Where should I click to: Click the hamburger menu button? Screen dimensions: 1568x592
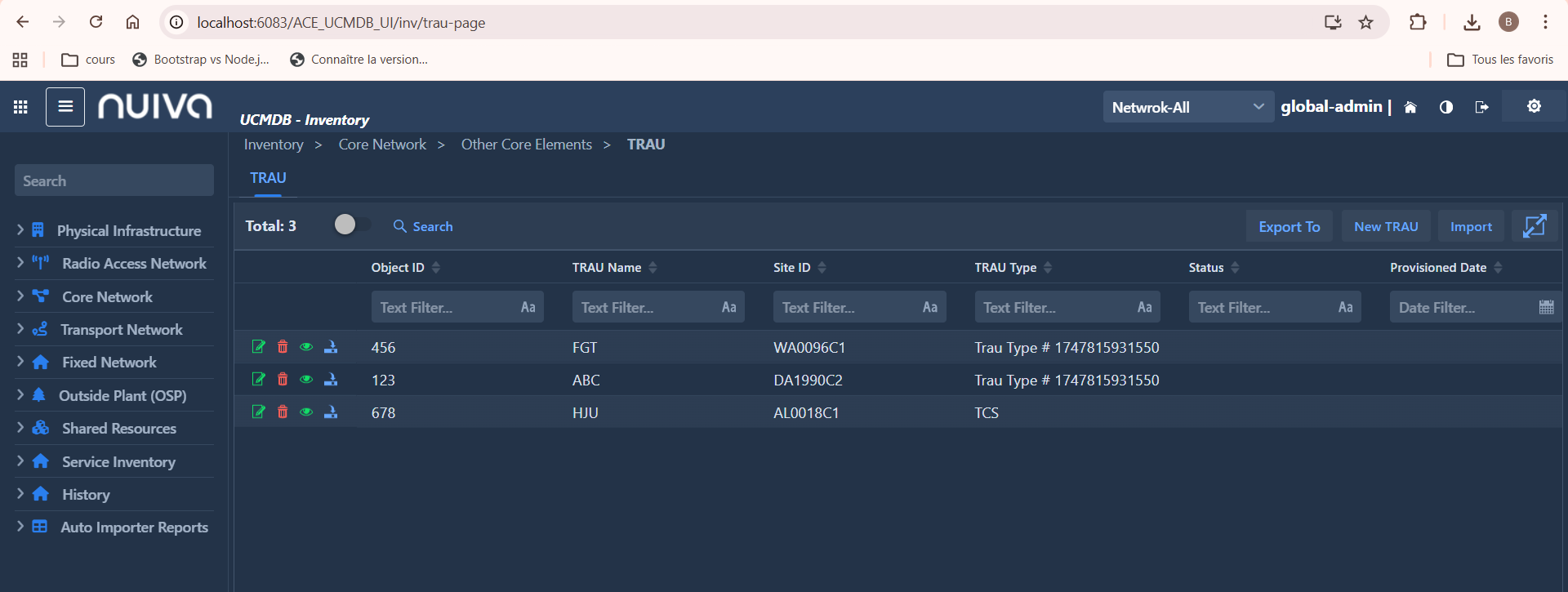tap(65, 107)
